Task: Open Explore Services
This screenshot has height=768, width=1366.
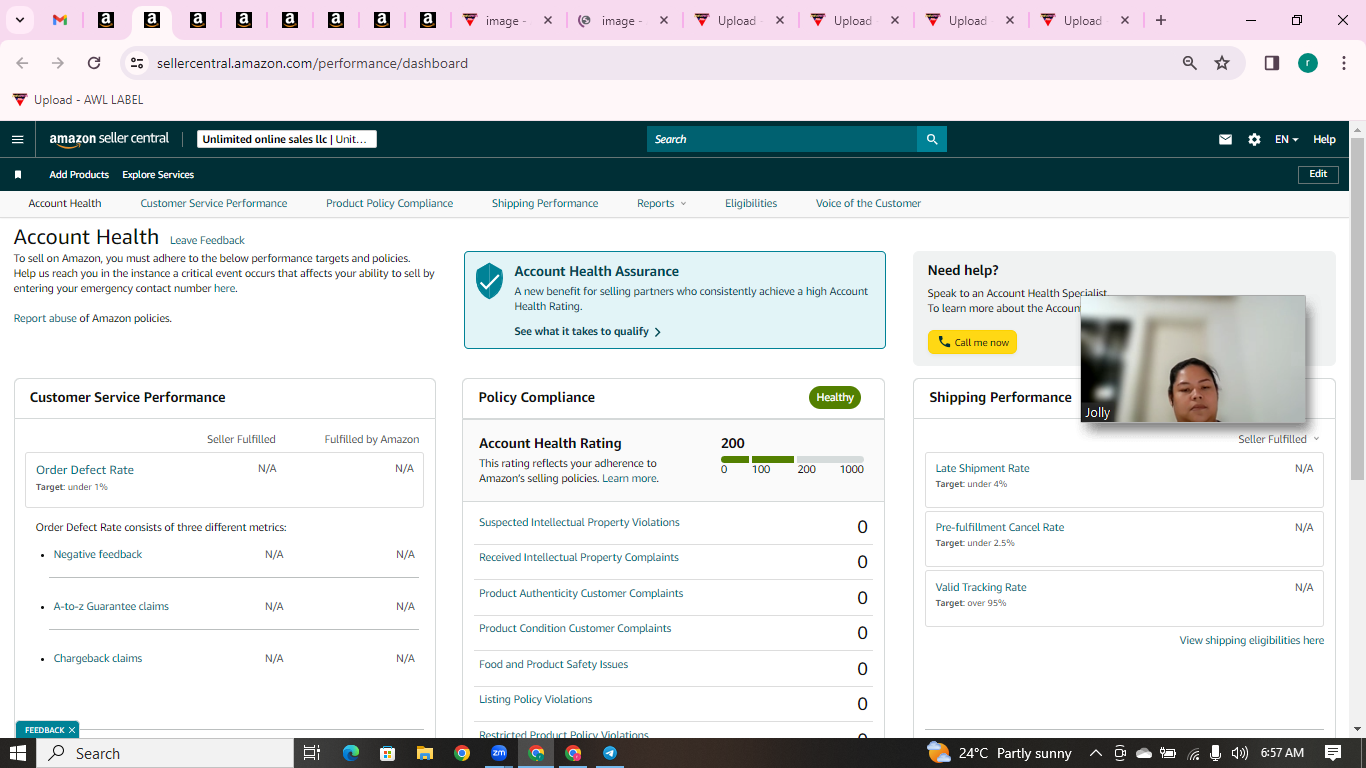Action: pyautogui.click(x=158, y=174)
